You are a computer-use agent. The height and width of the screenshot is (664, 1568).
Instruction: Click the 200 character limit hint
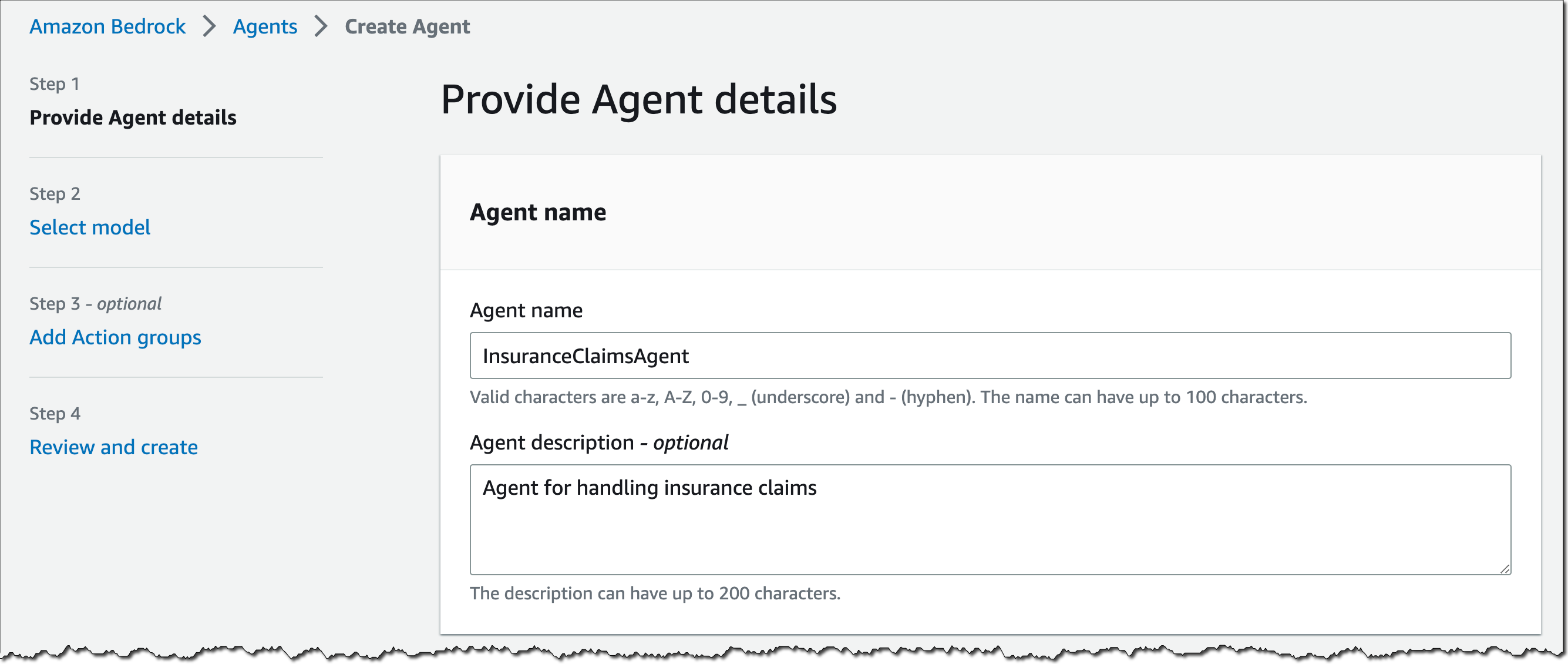655,592
